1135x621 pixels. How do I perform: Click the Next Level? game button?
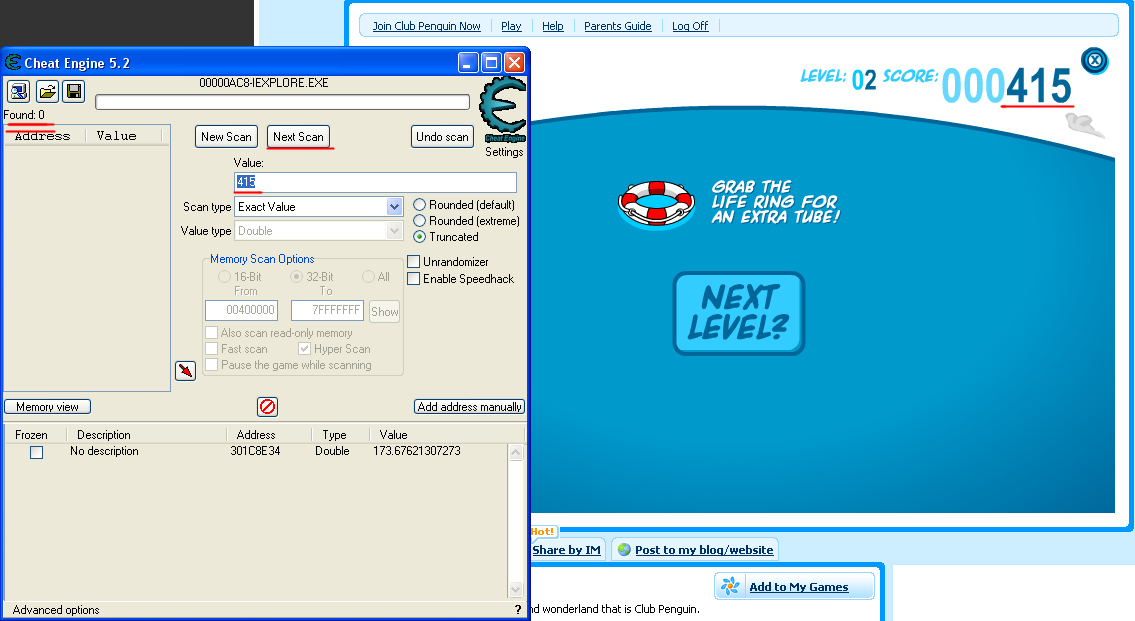738,313
